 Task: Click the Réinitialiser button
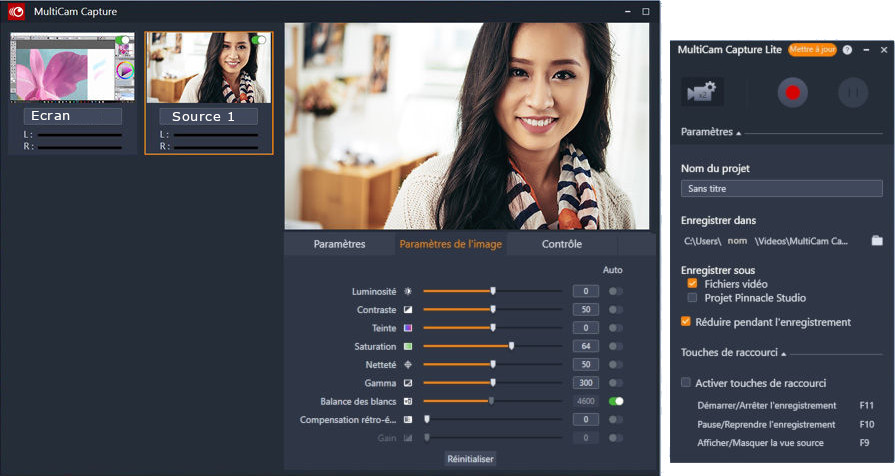(470, 458)
